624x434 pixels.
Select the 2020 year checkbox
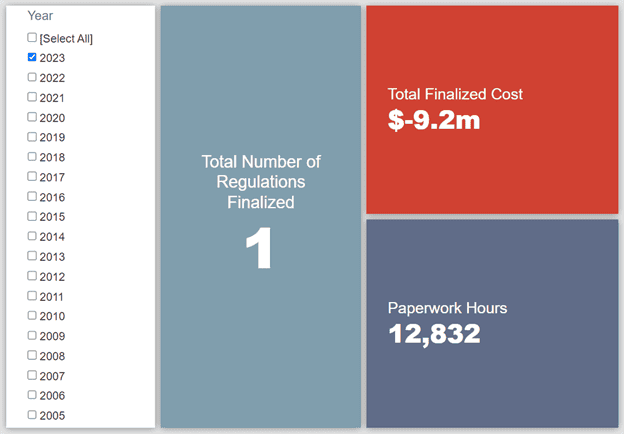pyautogui.click(x=32, y=117)
